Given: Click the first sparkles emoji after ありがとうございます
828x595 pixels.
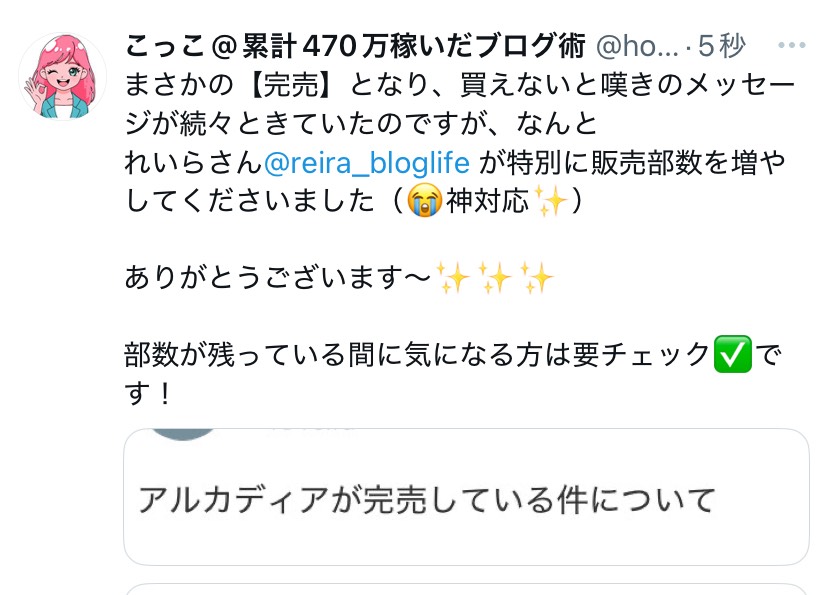Looking at the screenshot, I should [x=453, y=278].
